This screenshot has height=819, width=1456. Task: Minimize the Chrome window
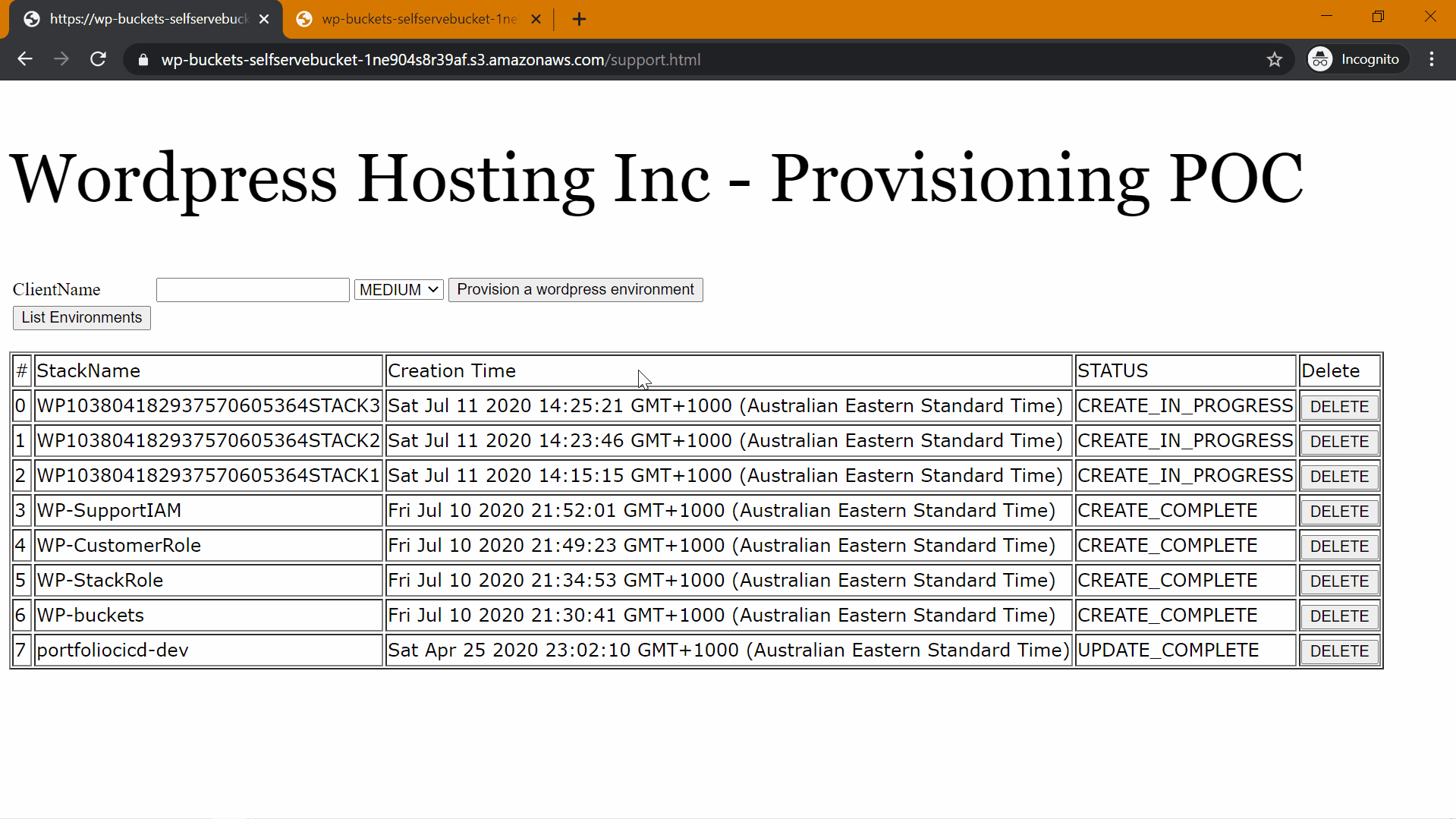click(x=1326, y=17)
